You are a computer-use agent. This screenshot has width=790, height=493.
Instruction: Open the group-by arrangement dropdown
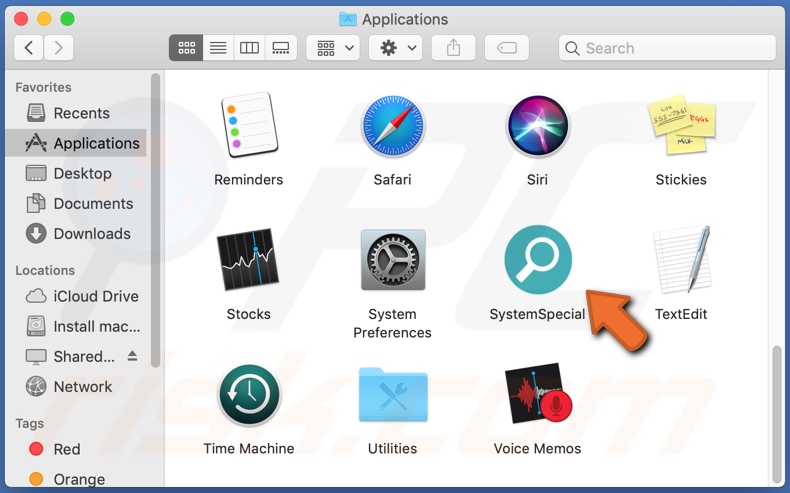[333, 48]
